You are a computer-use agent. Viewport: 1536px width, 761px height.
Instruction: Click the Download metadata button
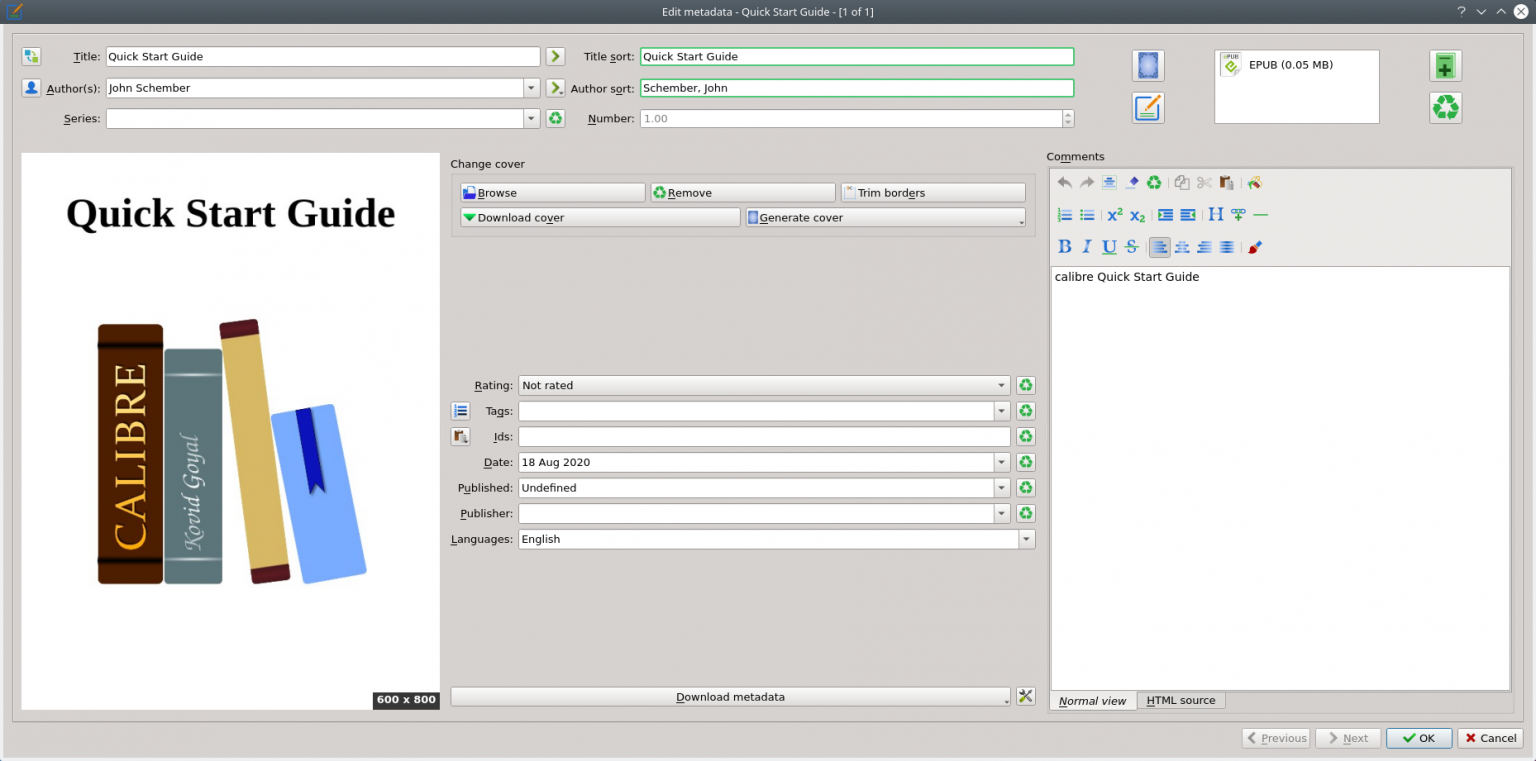(731, 697)
